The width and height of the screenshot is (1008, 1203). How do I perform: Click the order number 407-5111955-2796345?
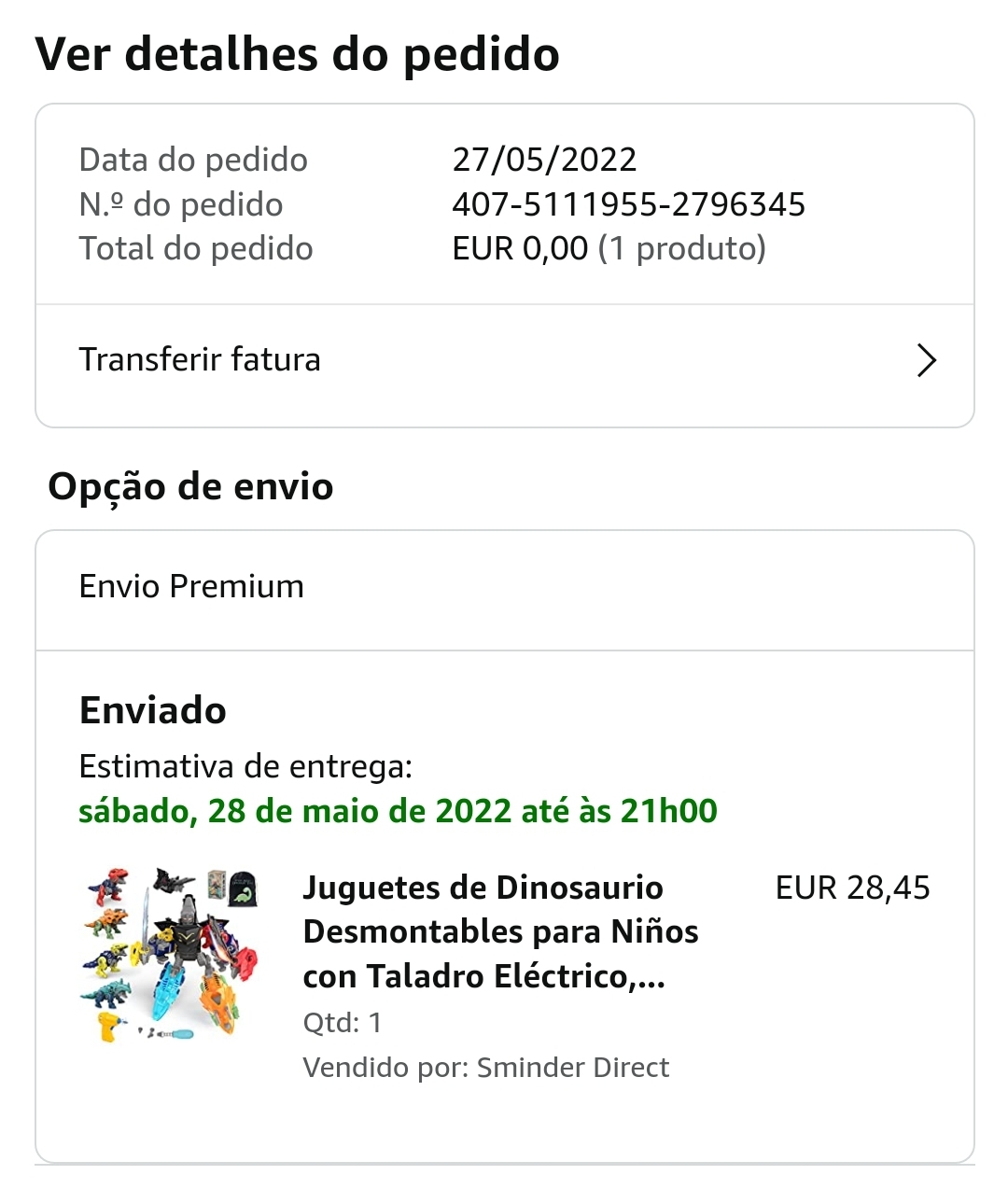[x=628, y=204]
